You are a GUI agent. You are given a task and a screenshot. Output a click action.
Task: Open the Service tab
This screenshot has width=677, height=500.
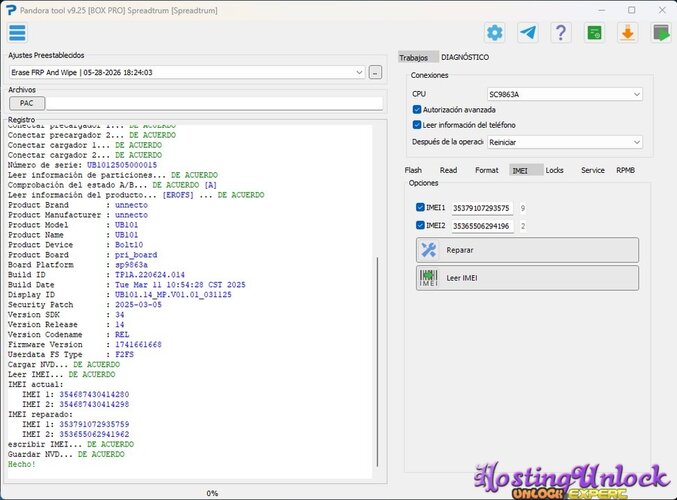coord(592,170)
